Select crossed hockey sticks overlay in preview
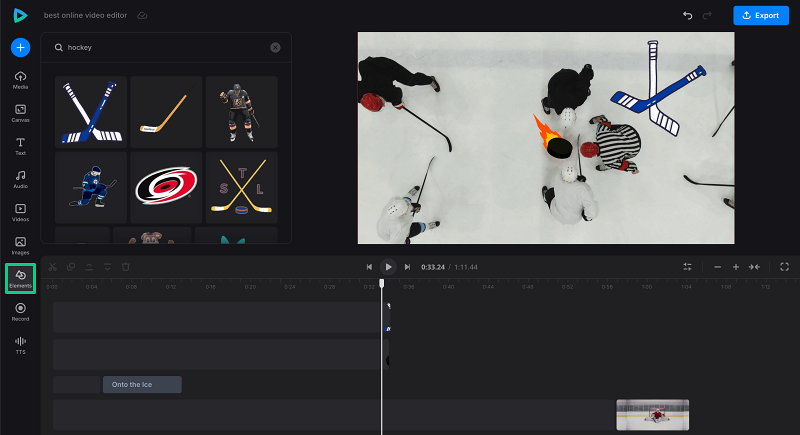Image resolution: width=800 pixels, height=435 pixels. pos(658,88)
